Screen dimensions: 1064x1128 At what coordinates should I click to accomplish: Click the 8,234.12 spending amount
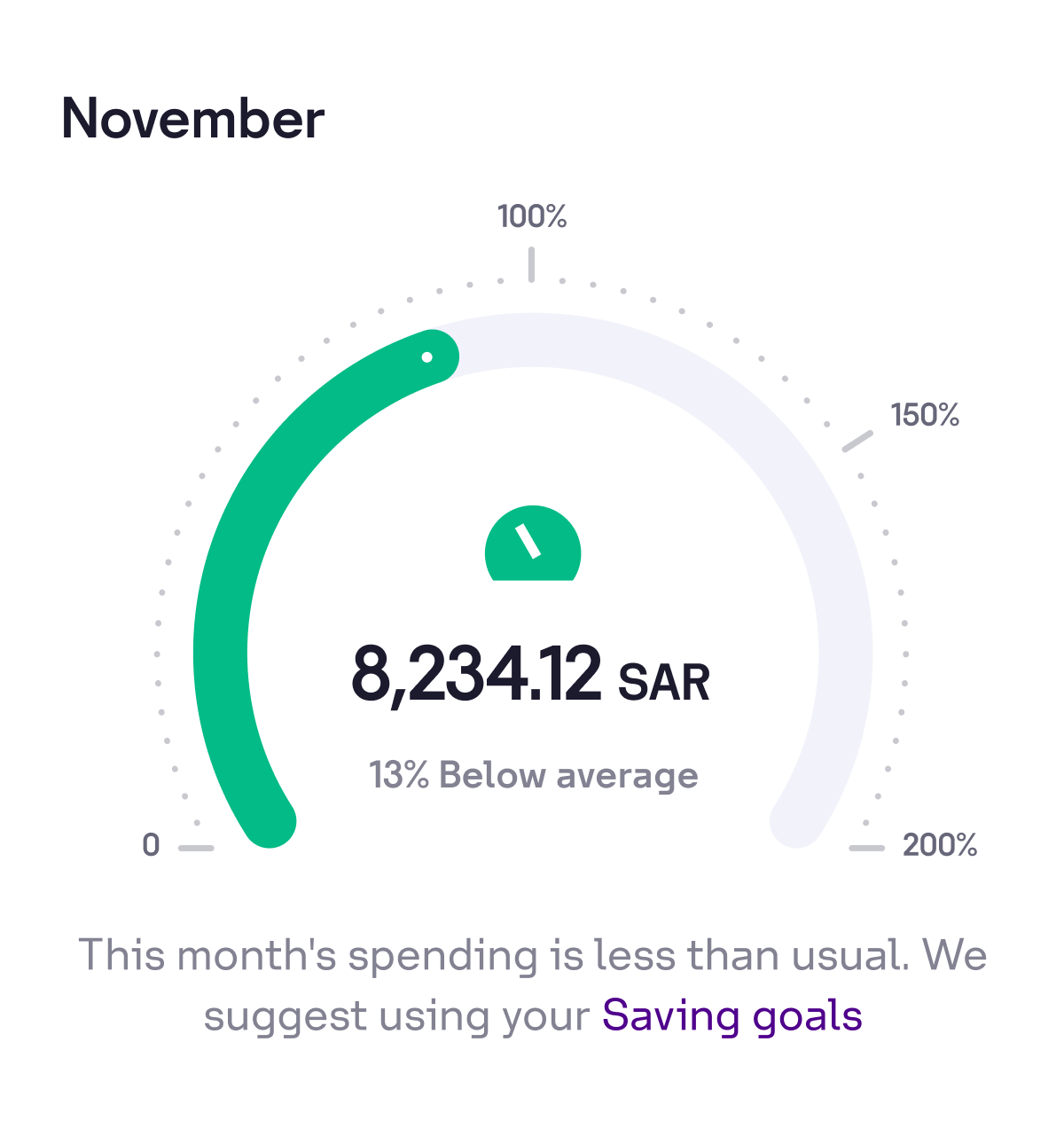[x=476, y=675]
